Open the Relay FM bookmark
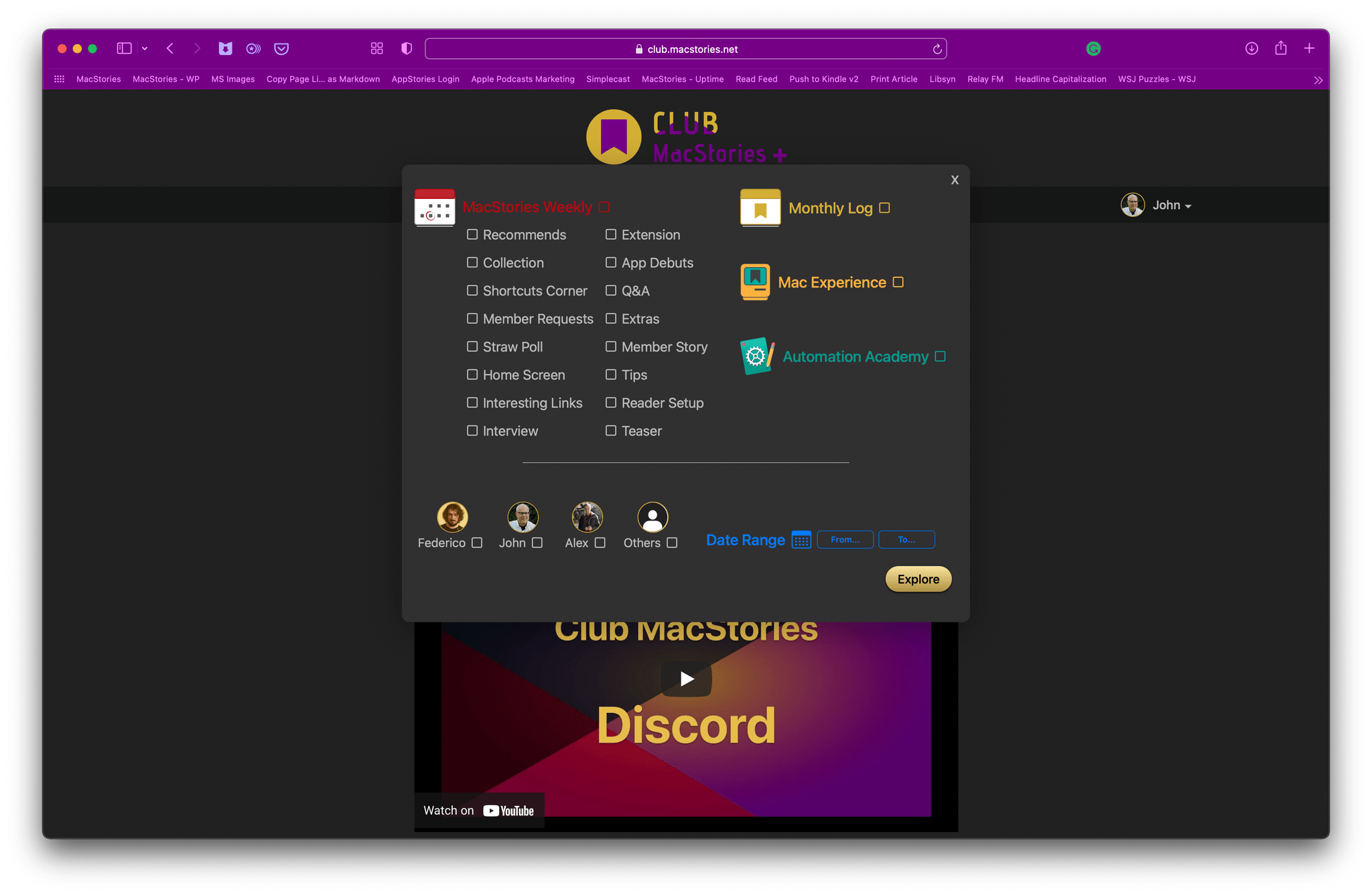The height and width of the screenshot is (895, 1372). (x=985, y=79)
